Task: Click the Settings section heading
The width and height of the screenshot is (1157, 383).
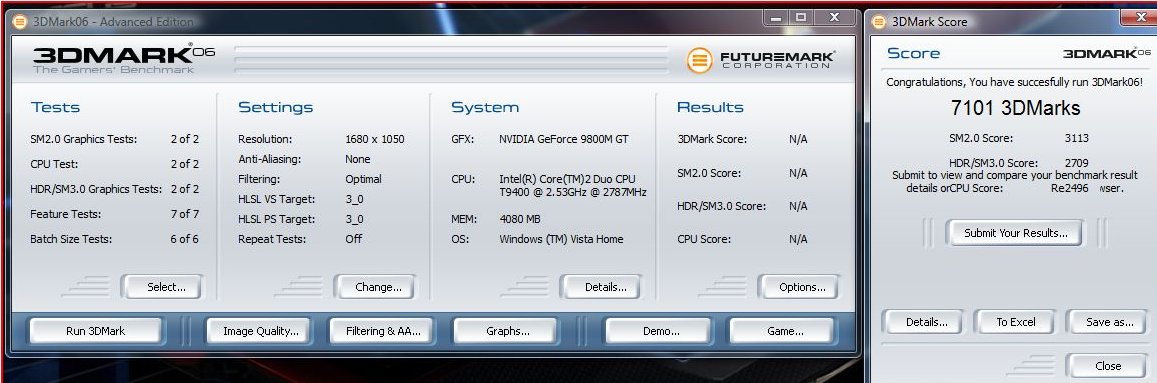Action: [275, 108]
